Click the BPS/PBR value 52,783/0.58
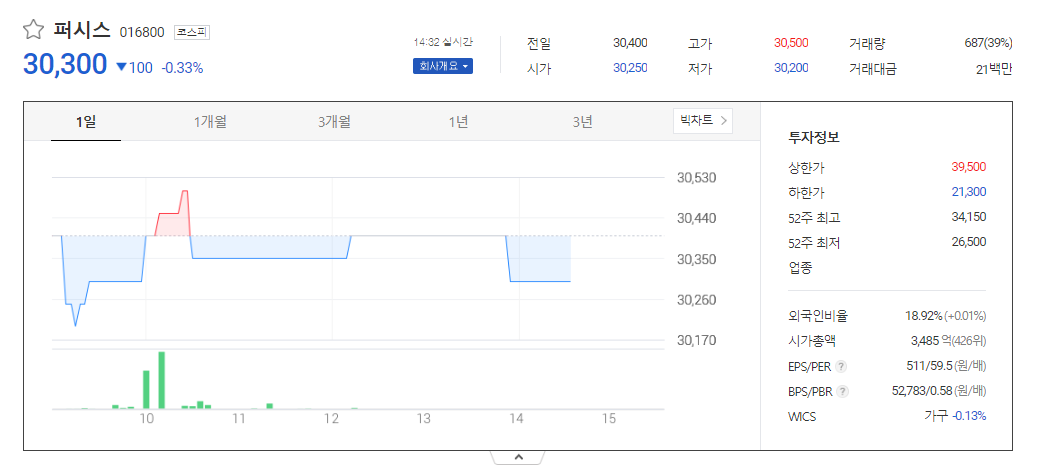 [922, 391]
